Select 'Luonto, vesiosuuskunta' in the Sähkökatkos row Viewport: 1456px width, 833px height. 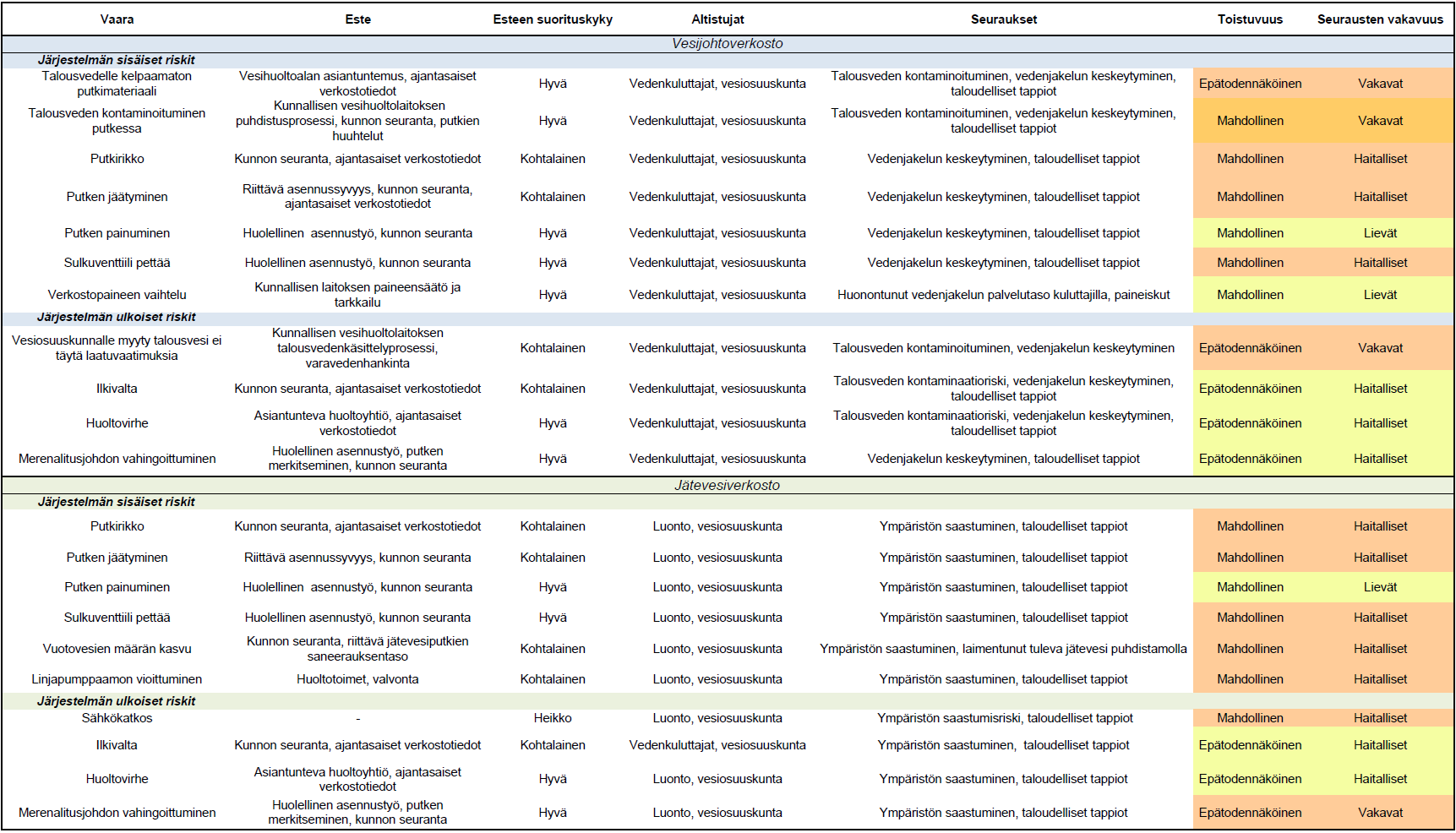(717, 718)
